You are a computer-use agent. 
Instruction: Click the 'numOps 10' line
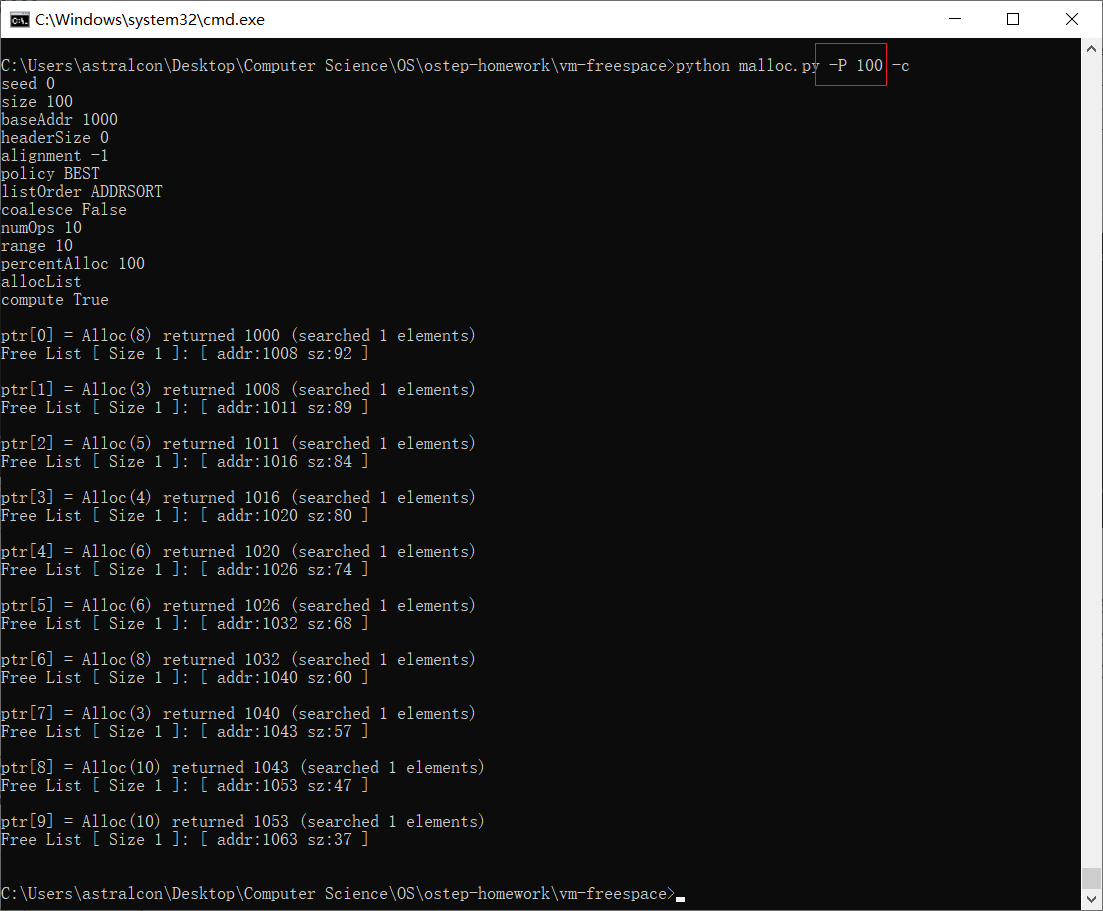click(42, 228)
